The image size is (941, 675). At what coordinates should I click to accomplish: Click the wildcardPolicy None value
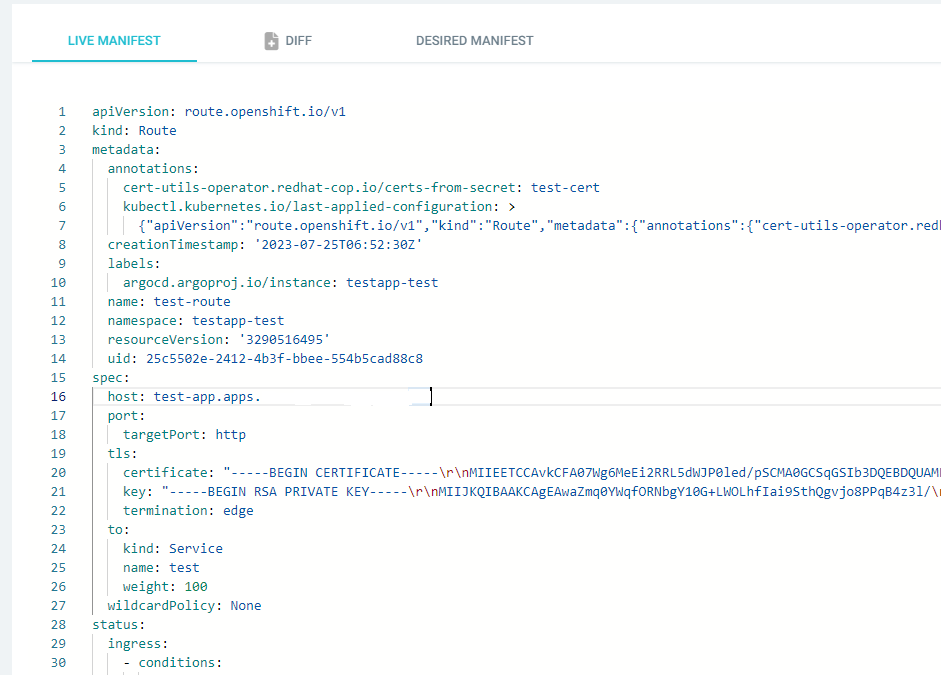(x=246, y=606)
